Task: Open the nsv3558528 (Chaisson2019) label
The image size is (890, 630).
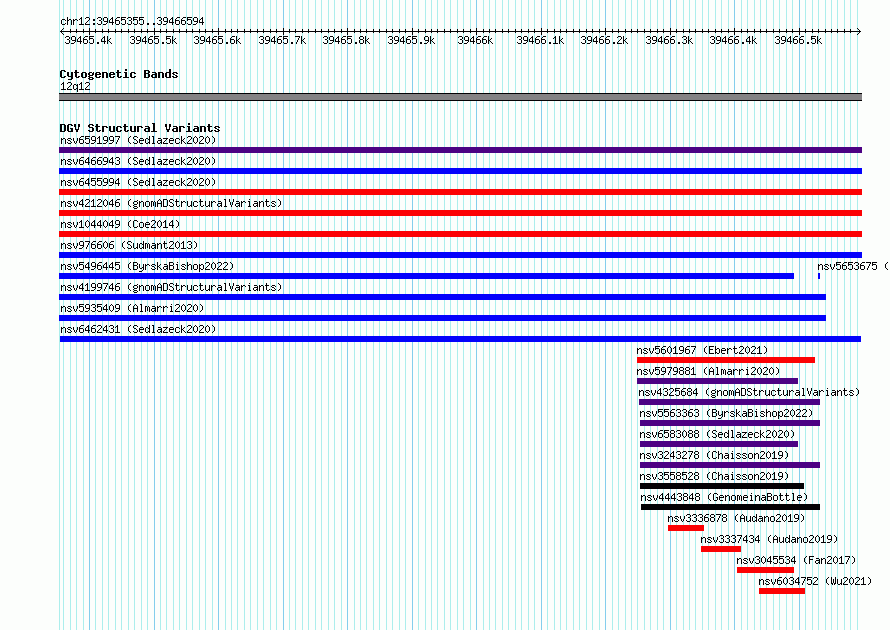Action: coord(714,476)
